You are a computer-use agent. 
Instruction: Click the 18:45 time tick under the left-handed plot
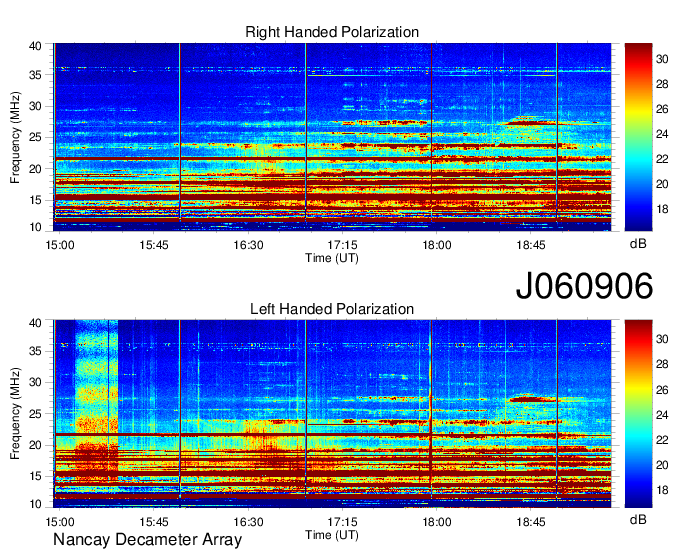531,522
